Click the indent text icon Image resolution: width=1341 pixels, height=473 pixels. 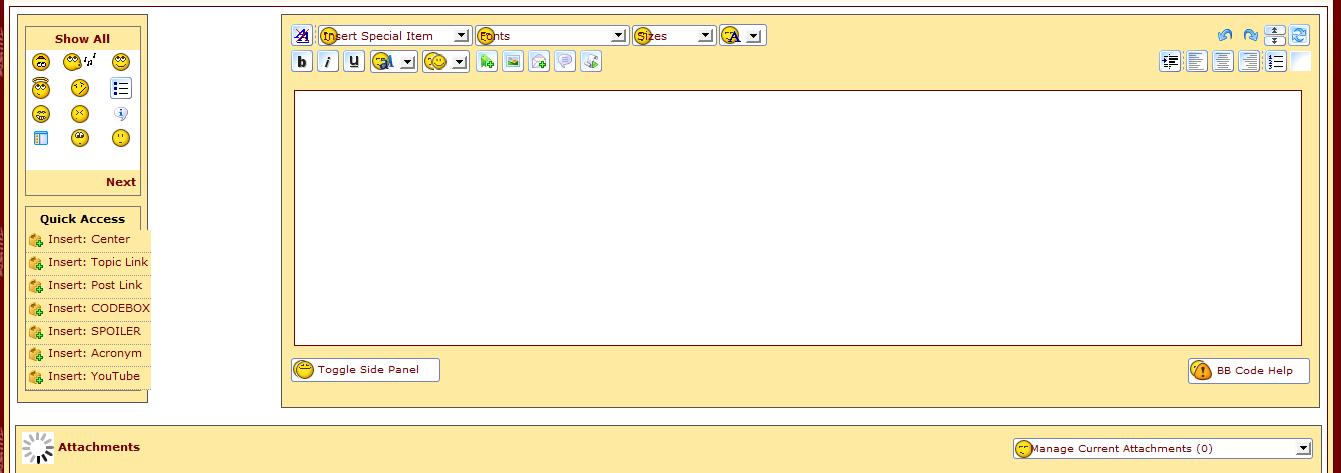pos(1170,62)
